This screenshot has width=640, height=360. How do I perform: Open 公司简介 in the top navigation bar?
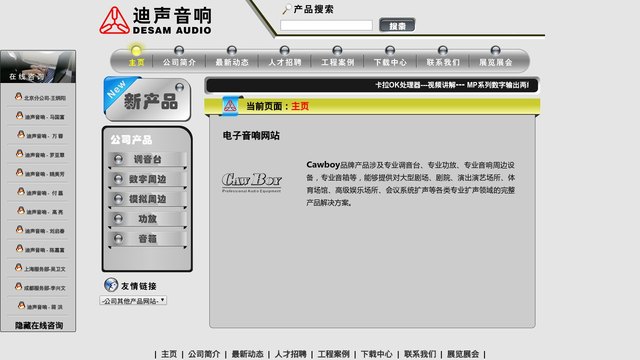(x=179, y=62)
